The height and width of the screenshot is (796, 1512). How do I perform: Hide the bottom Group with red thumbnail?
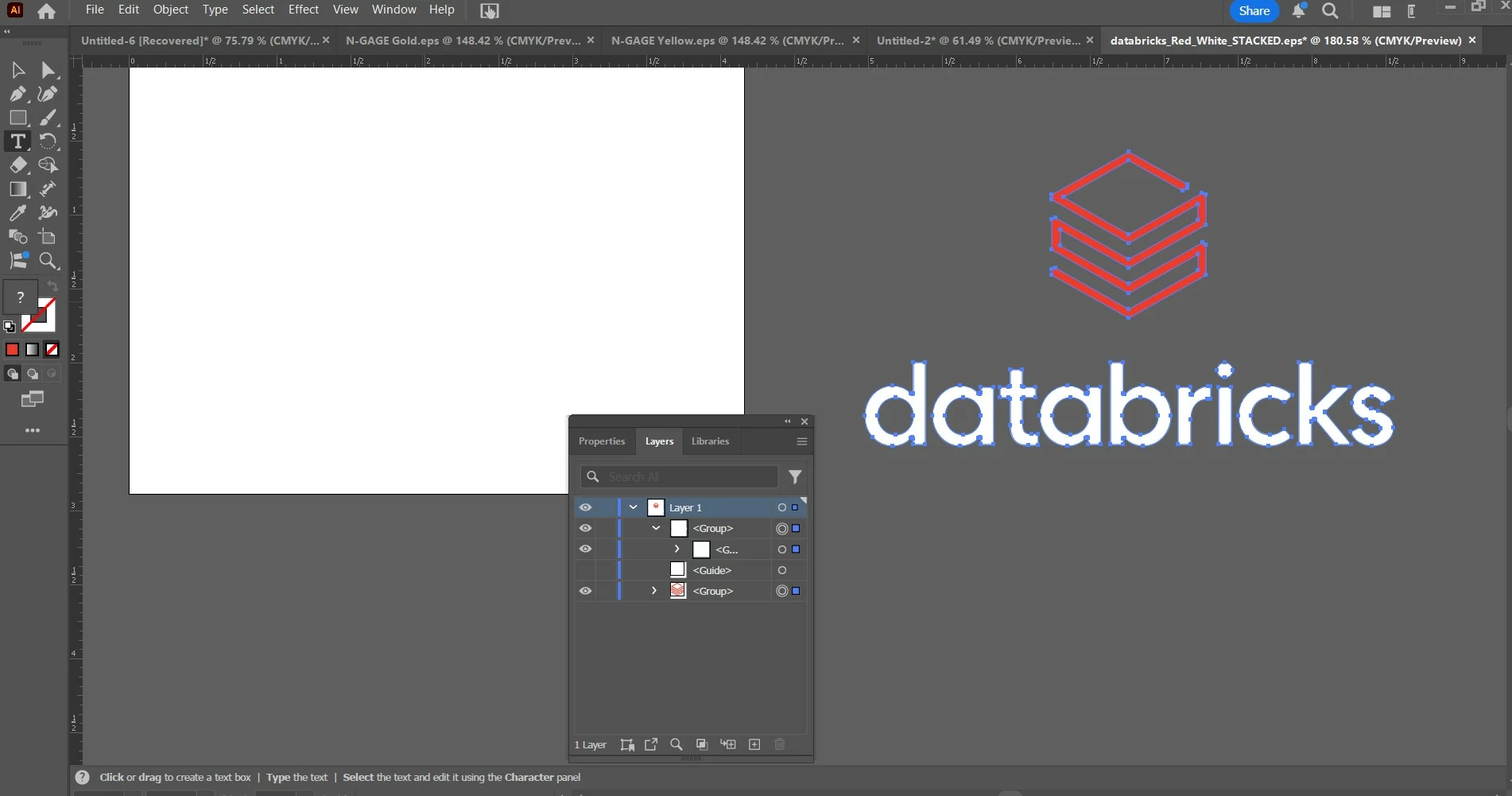click(585, 591)
